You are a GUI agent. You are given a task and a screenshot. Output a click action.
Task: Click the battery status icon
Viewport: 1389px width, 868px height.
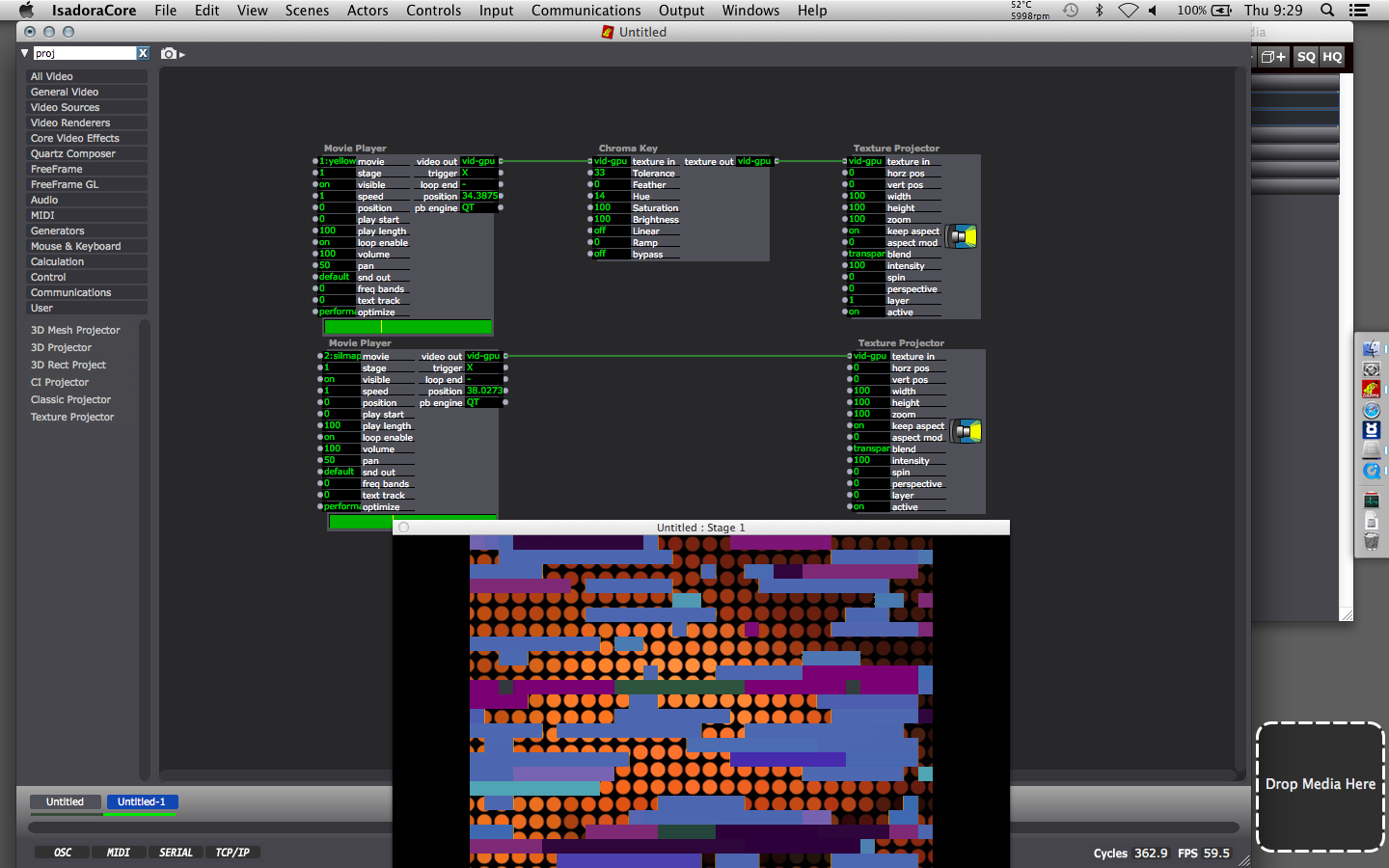[x=1221, y=11]
